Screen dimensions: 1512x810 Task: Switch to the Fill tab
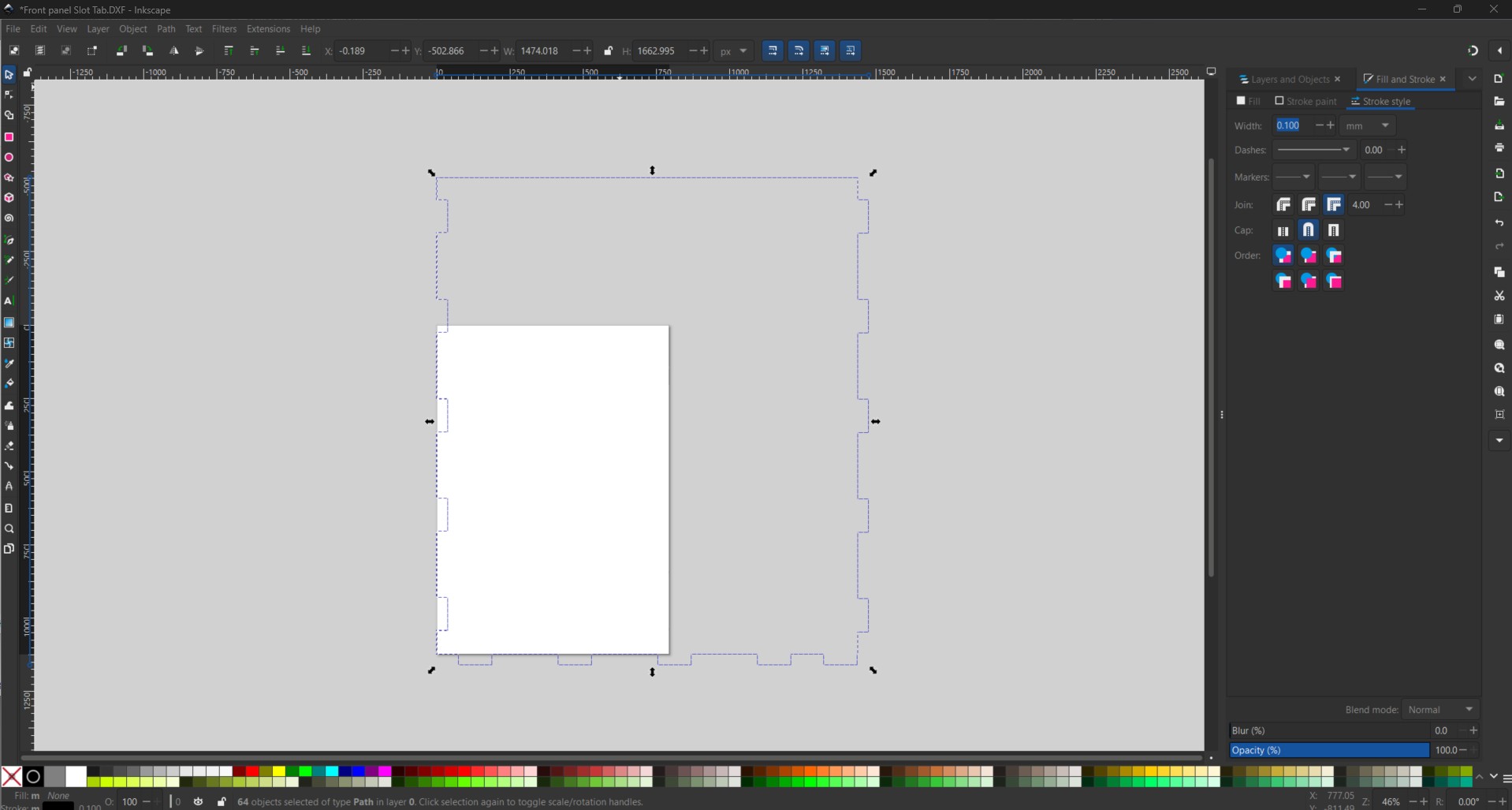(x=1249, y=101)
